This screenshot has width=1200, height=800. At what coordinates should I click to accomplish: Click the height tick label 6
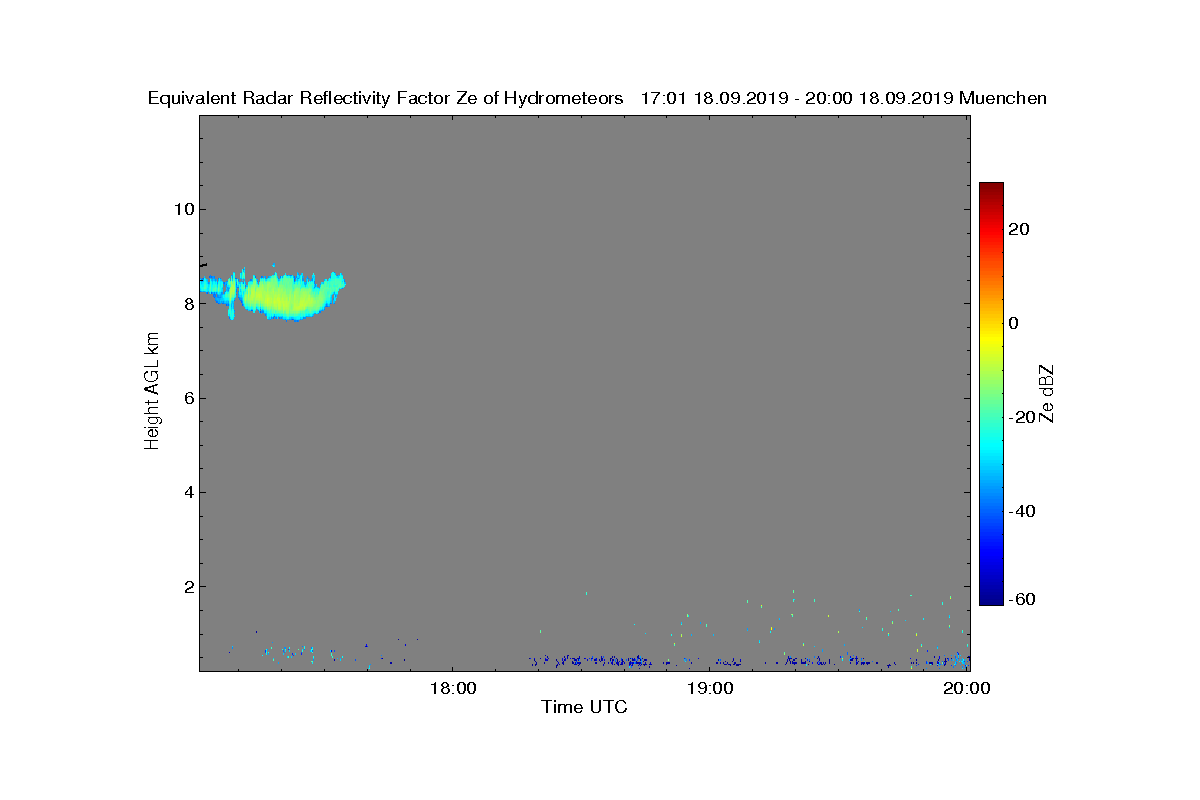pos(187,398)
